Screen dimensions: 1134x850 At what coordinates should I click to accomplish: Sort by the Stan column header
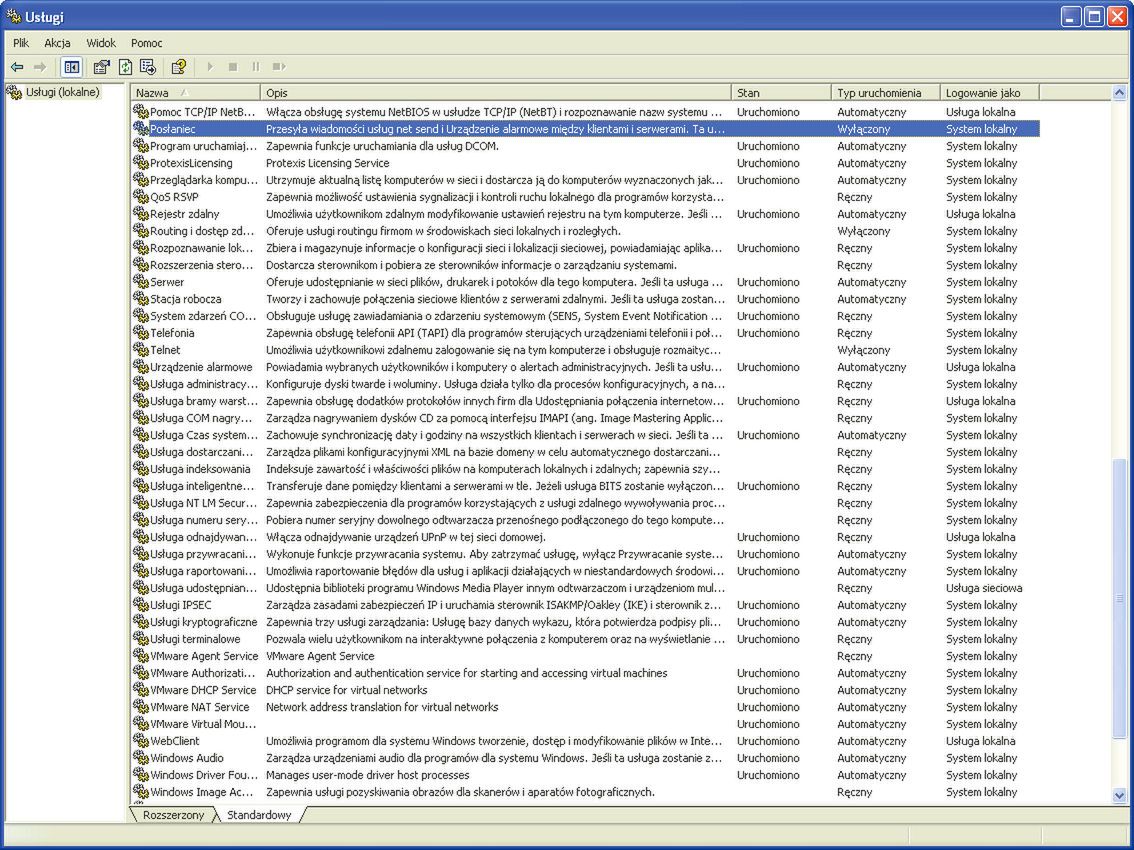point(781,93)
